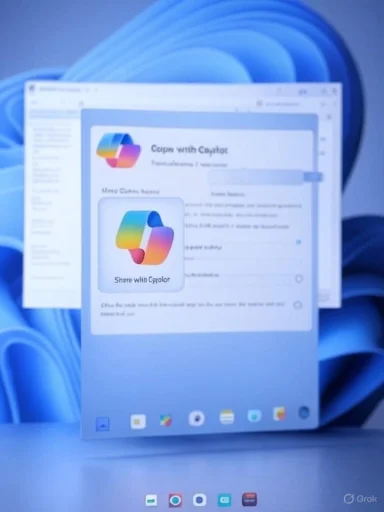Open the red-framed blue circle taskbar icon
Viewport: 384px width, 512px height.
click(x=175, y=500)
